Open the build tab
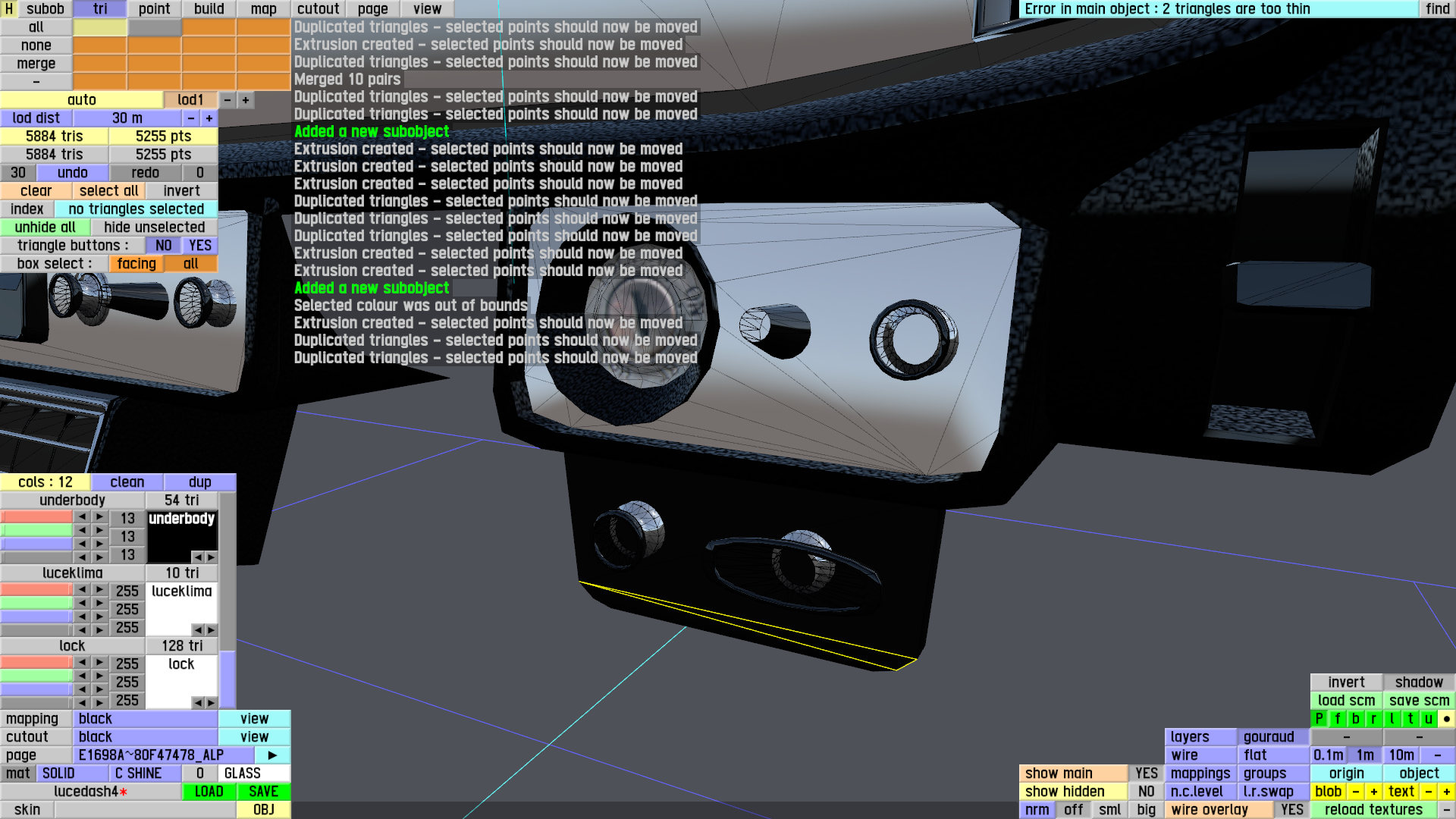Screen dimensions: 1456x819 [x=209, y=9]
